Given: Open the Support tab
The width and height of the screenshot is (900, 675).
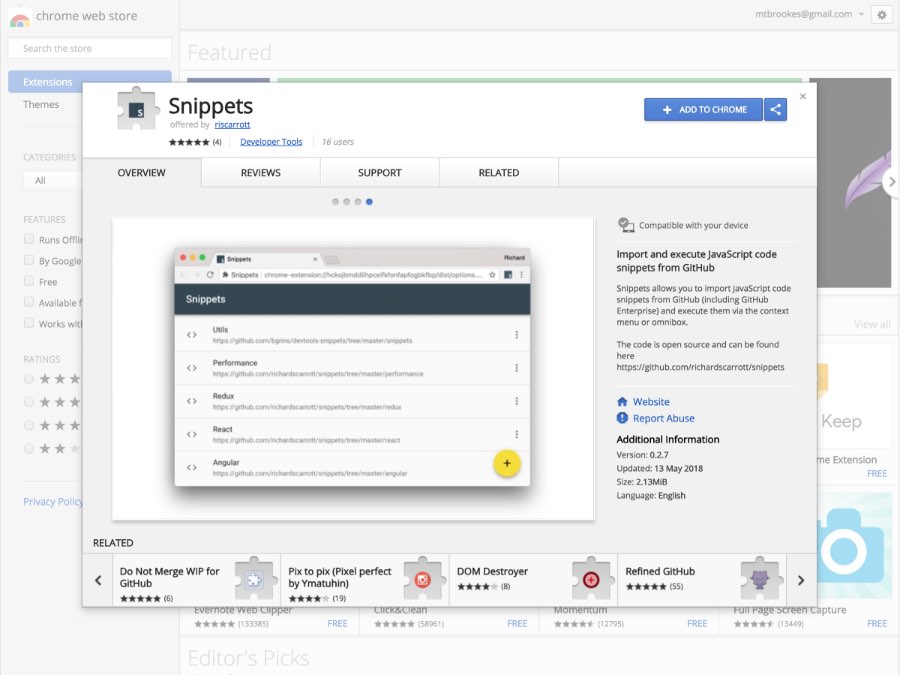Looking at the screenshot, I should [x=380, y=172].
